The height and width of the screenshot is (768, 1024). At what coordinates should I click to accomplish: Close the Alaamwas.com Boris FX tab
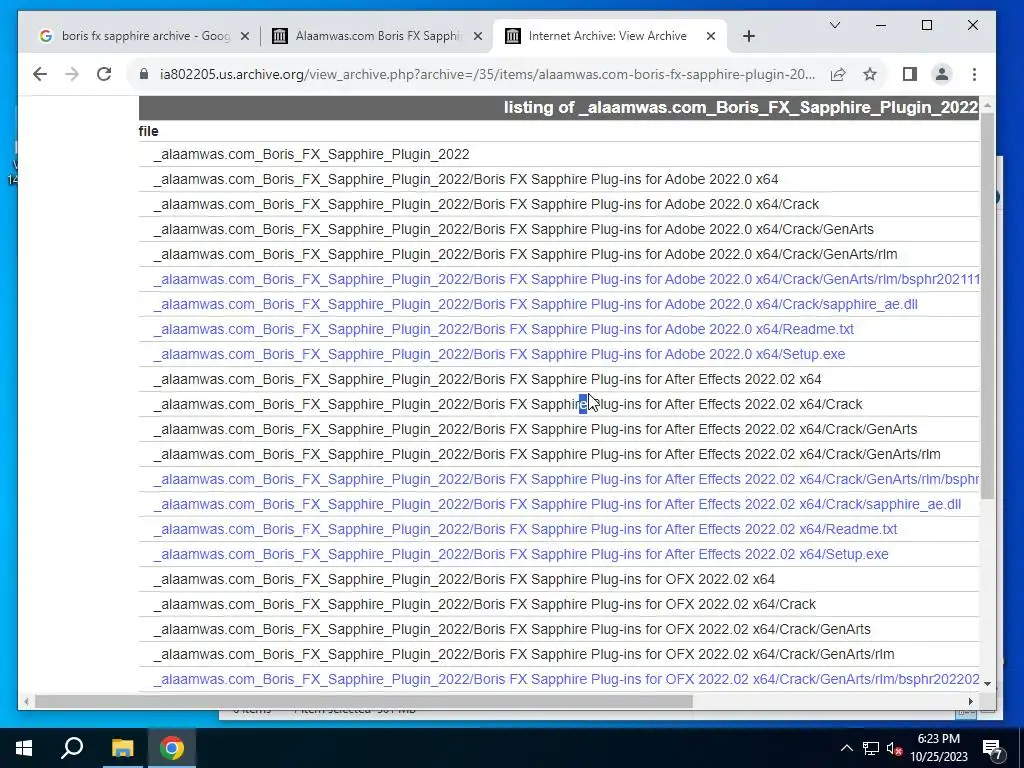click(x=478, y=37)
